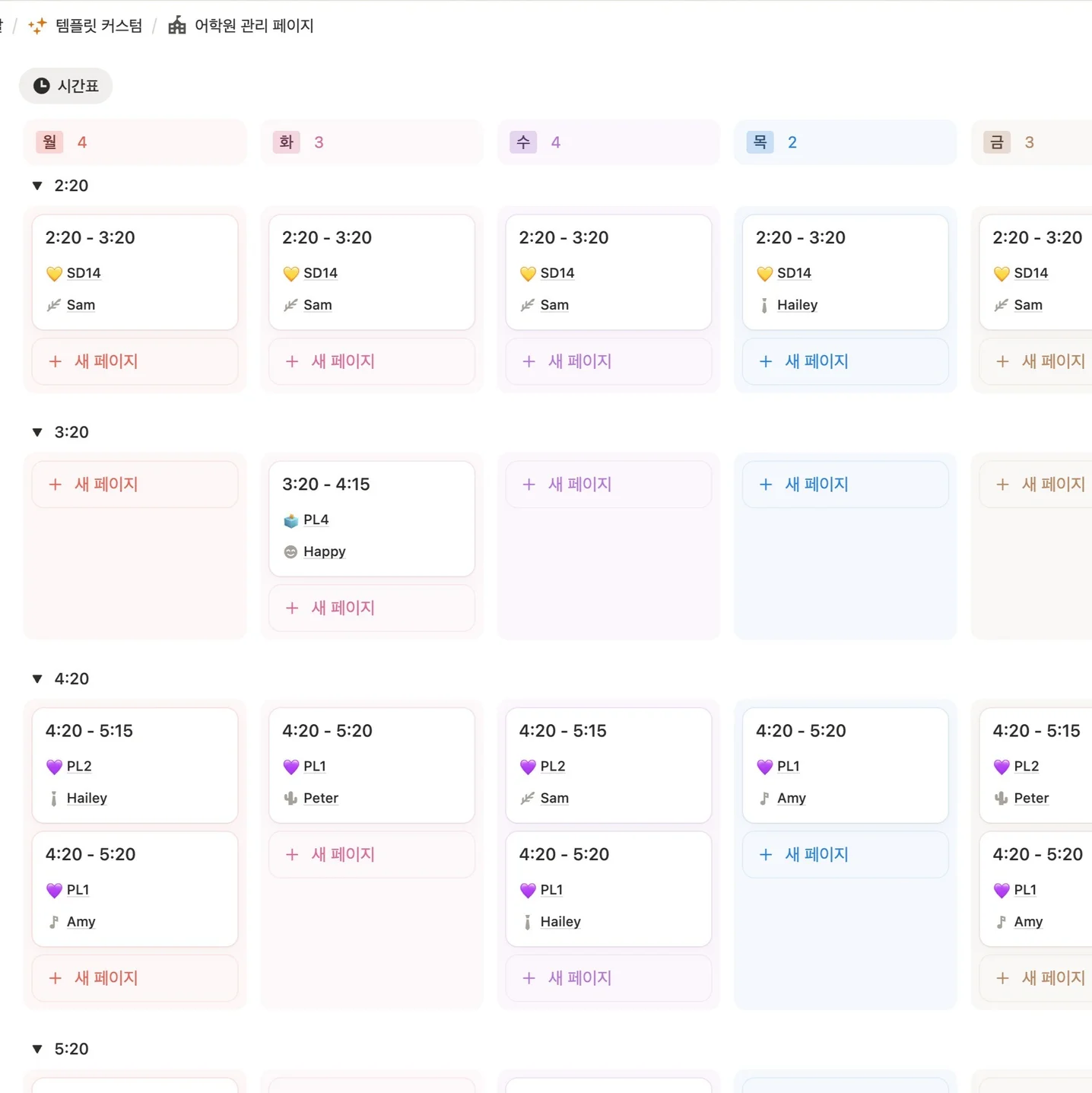
Task: Open 어학원 관리 페이지 from the breadcrumb
Action: [x=253, y=25]
